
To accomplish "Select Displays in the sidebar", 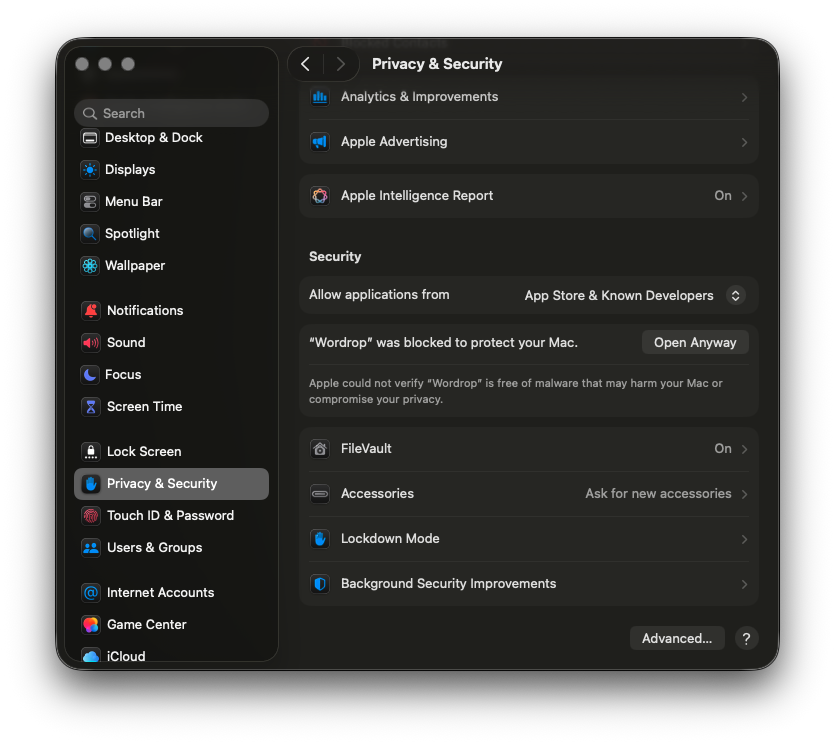I will [x=171, y=170].
